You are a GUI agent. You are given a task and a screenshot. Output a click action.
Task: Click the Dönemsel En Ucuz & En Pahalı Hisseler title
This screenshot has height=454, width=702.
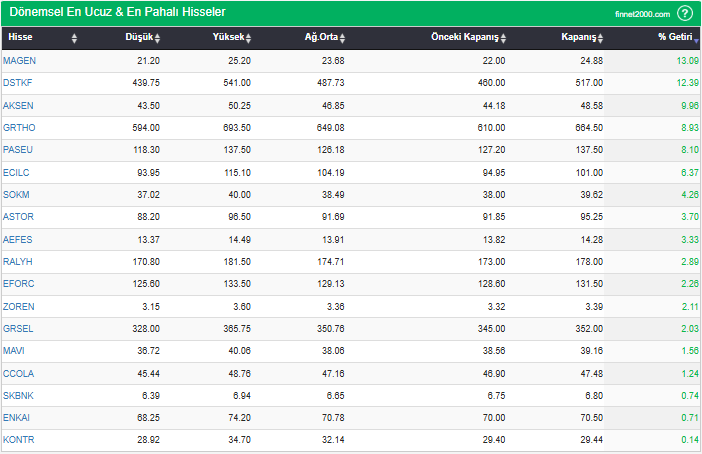click(116, 12)
